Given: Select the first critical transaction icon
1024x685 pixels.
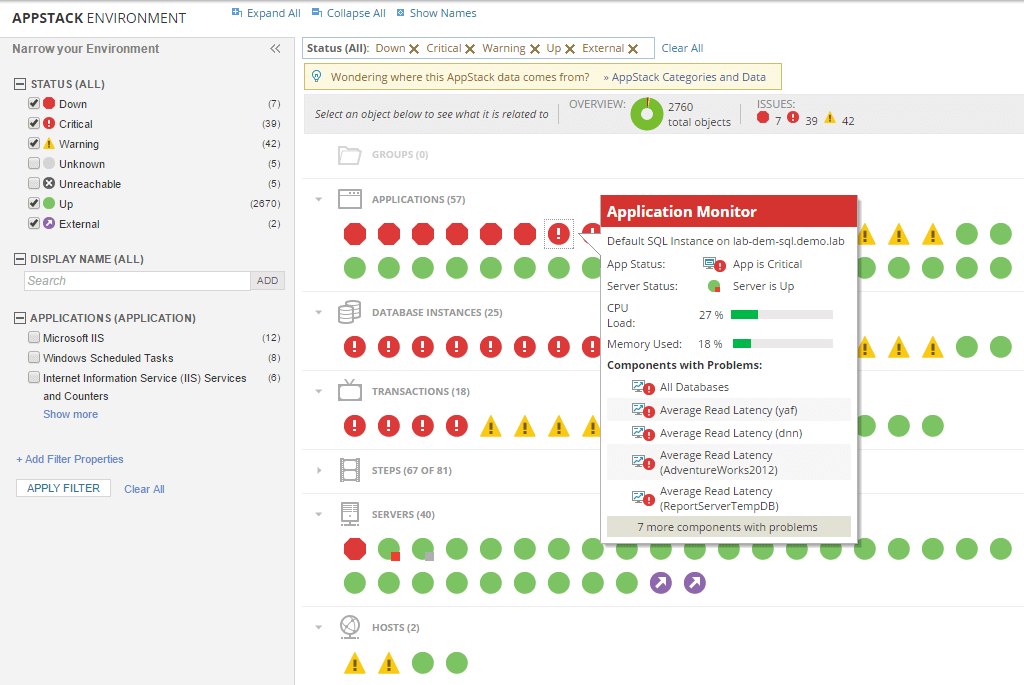Looking at the screenshot, I should click(x=355, y=426).
